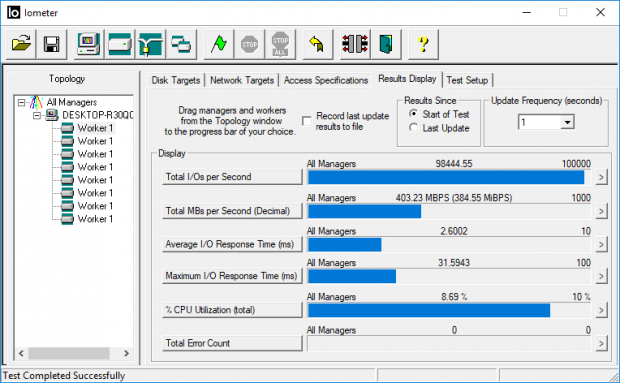Click Update Frequency value field
Screen dimensions: 620x383
[540, 122]
